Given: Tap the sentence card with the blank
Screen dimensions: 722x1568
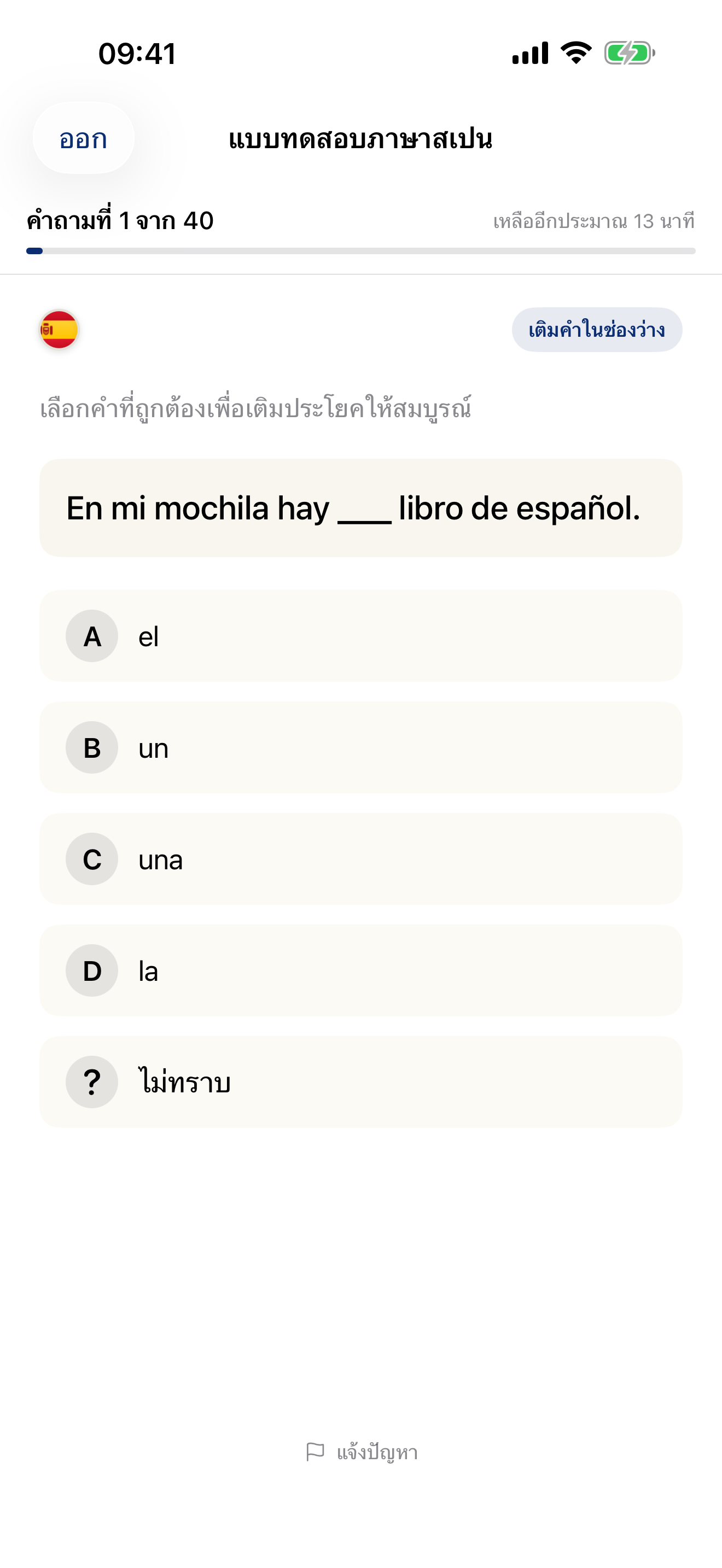Looking at the screenshot, I should 360,508.
